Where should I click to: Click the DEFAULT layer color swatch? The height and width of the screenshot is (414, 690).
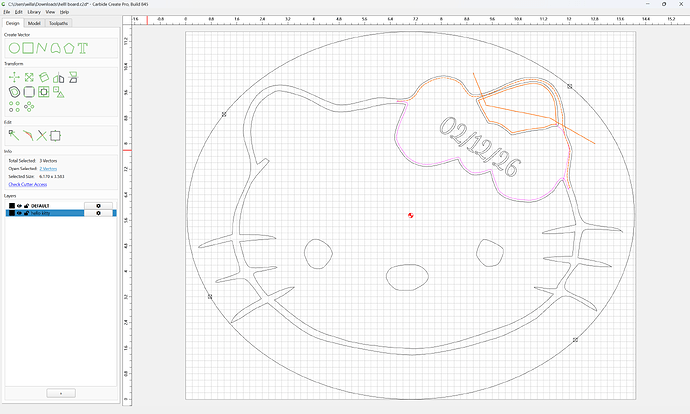point(12,206)
